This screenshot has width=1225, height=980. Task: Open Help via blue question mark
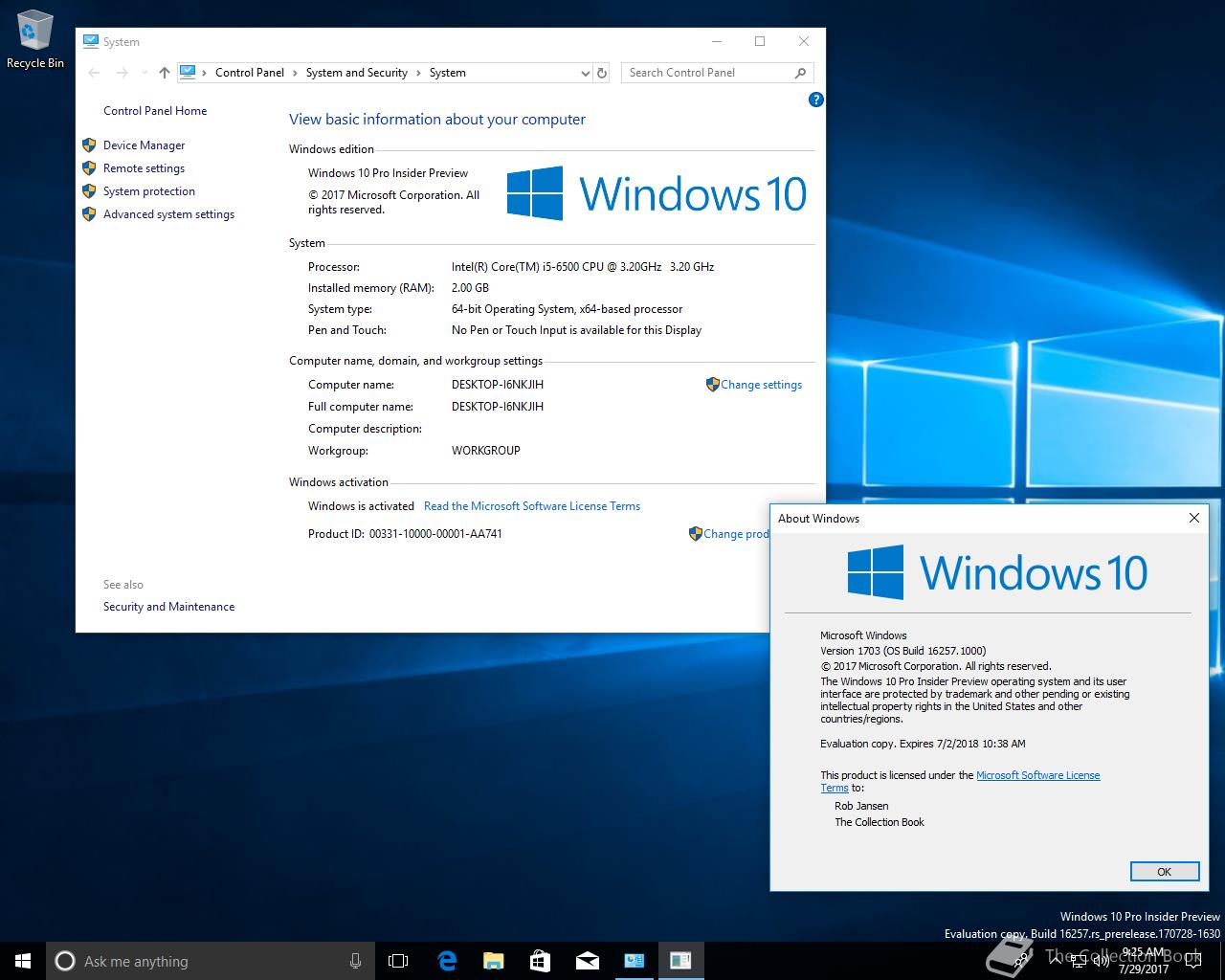tap(815, 100)
